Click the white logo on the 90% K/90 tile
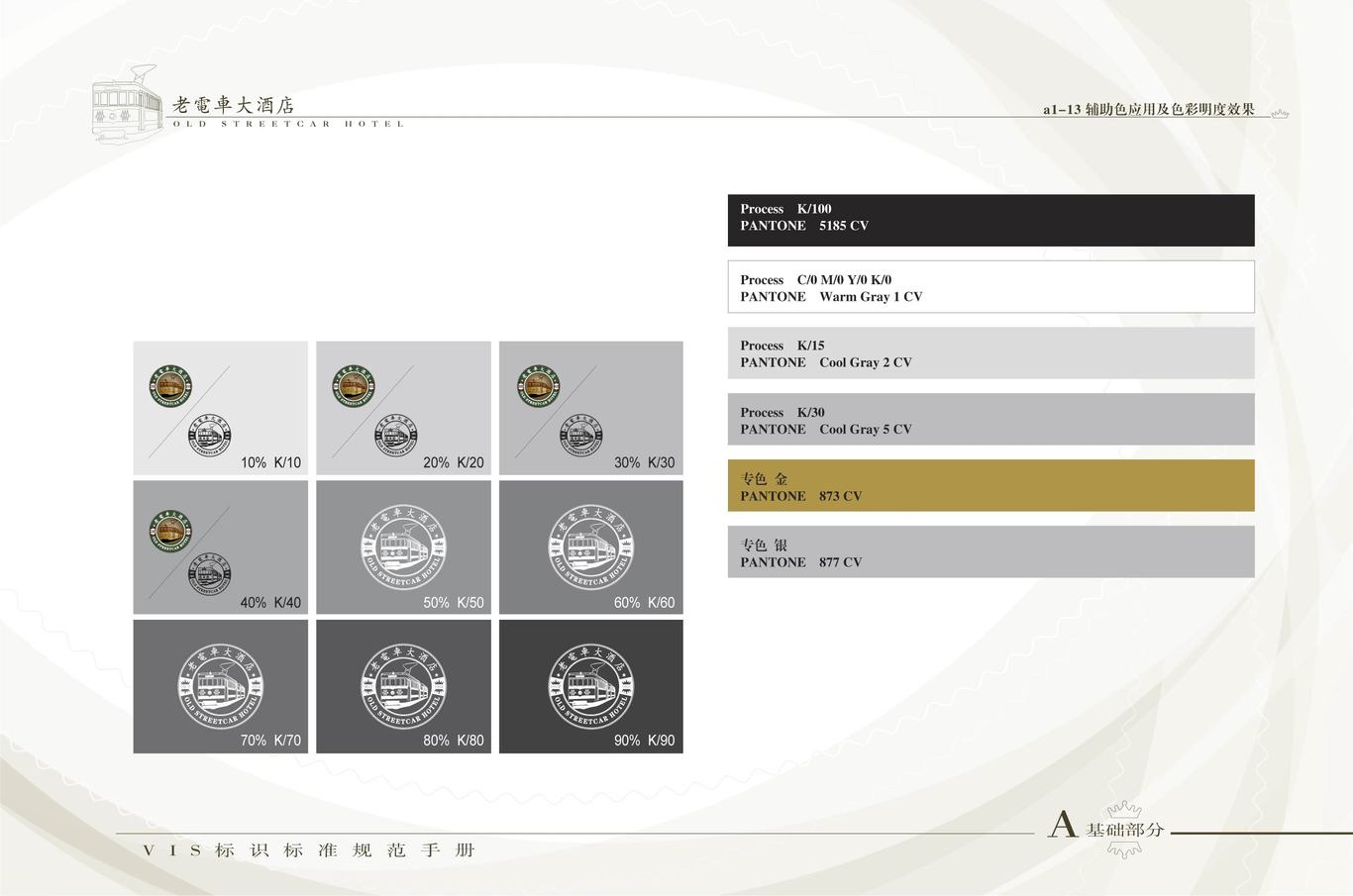The height and width of the screenshot is (896, 1353). coord(590,685)
